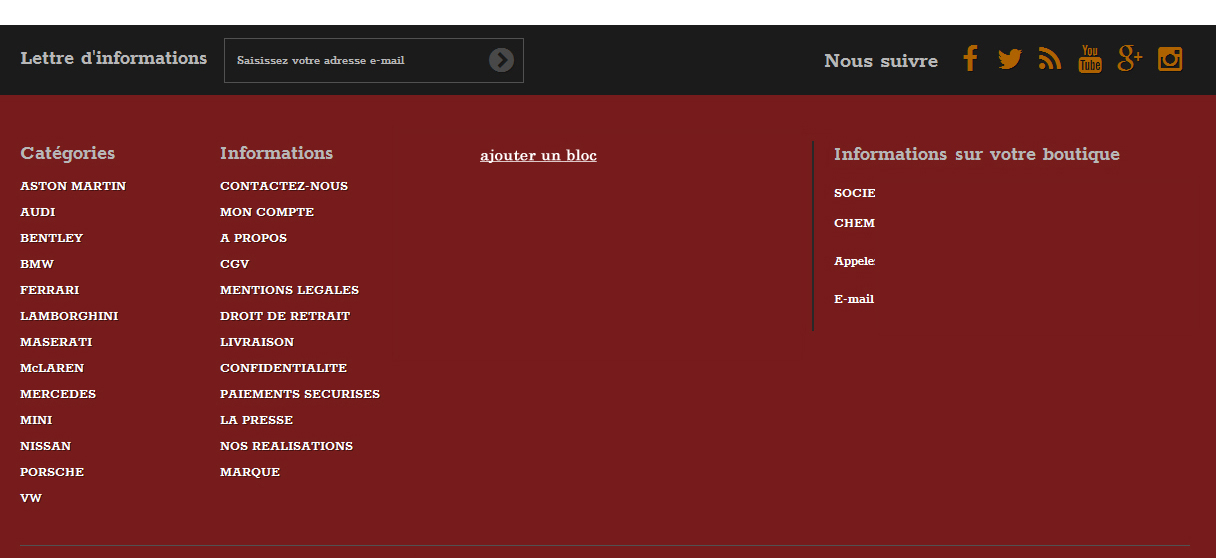Click the truncated 'CHEM' address text

point(855,223)
